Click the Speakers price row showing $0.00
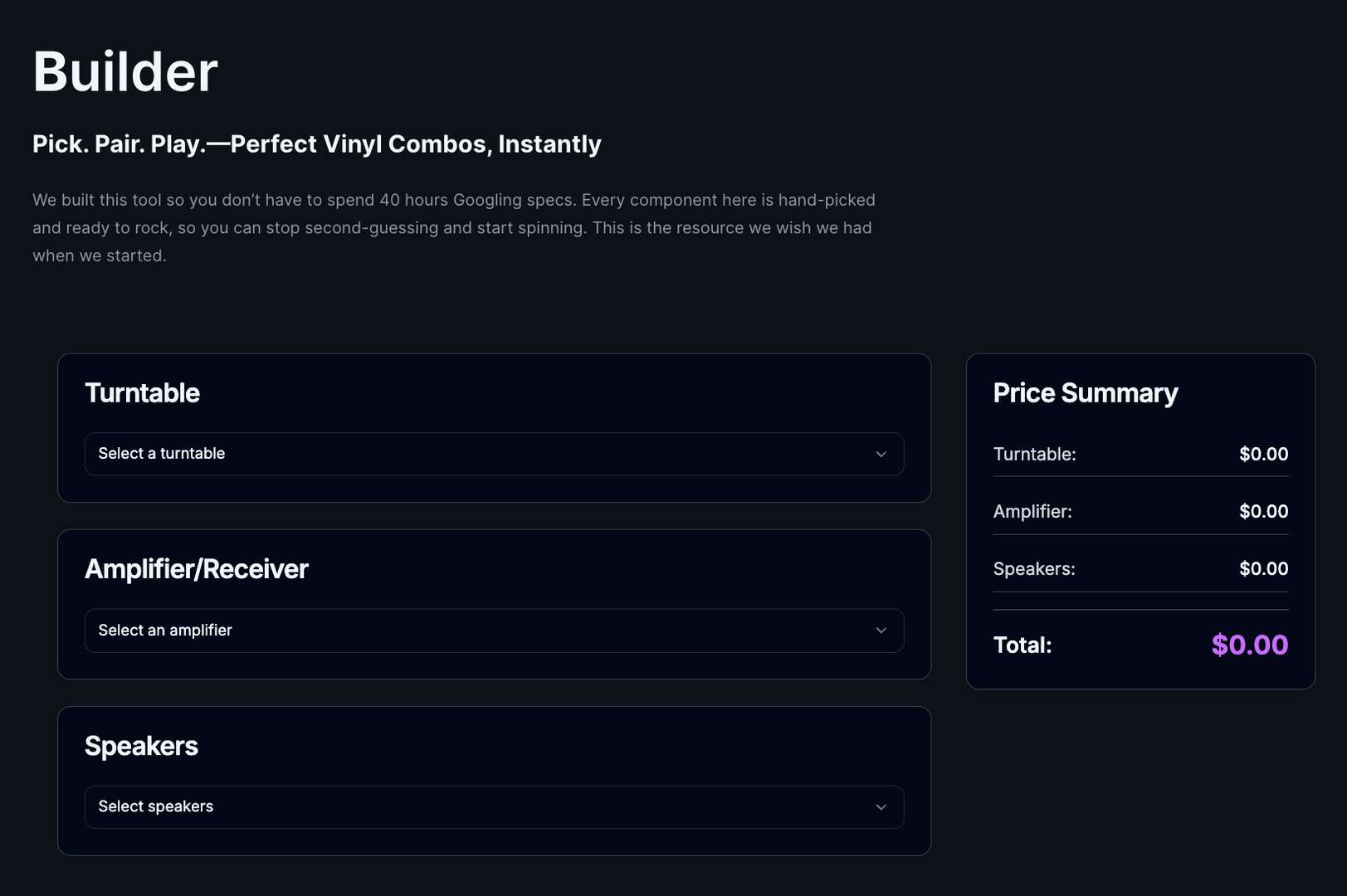The height and width of the screenshot is (896, 1347). click(x=1140, y=568)
